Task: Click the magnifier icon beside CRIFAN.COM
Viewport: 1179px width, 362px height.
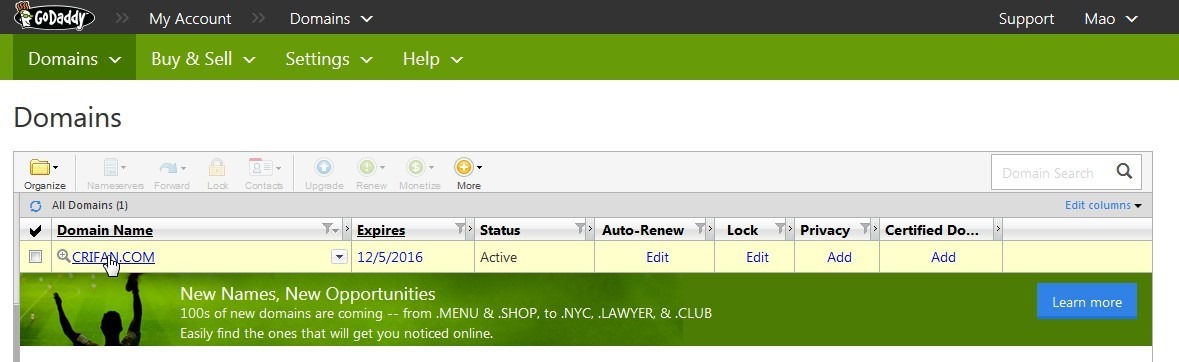Action: point(64,257)
